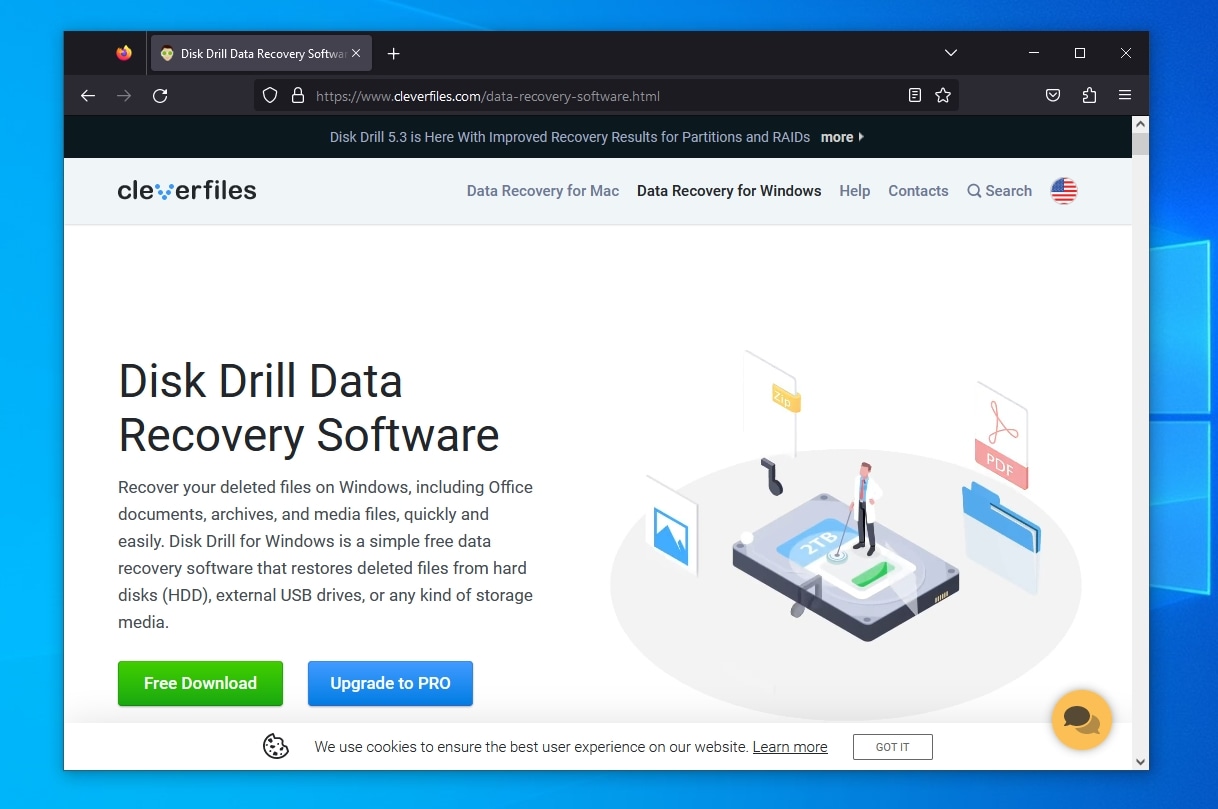Select Data Recovery for Windows menu item

[729, 191]
